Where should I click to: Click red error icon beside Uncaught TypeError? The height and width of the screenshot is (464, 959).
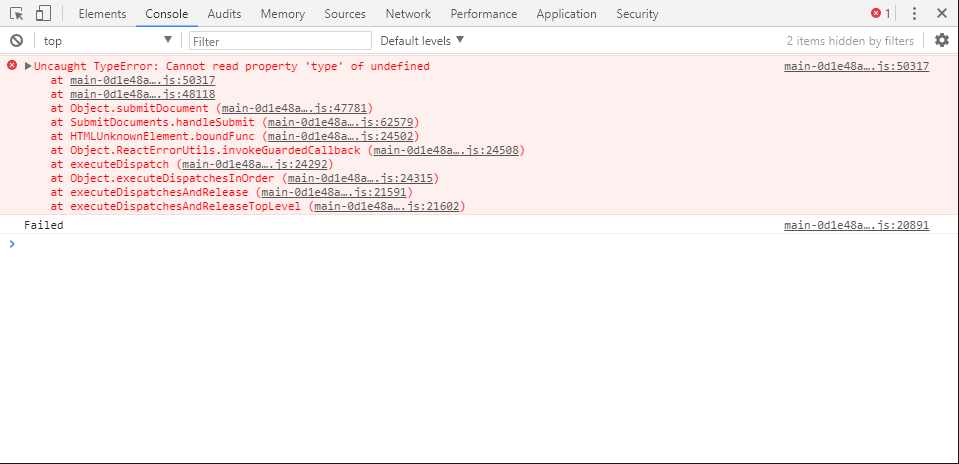pyautogui.click(x=12, y=65)
